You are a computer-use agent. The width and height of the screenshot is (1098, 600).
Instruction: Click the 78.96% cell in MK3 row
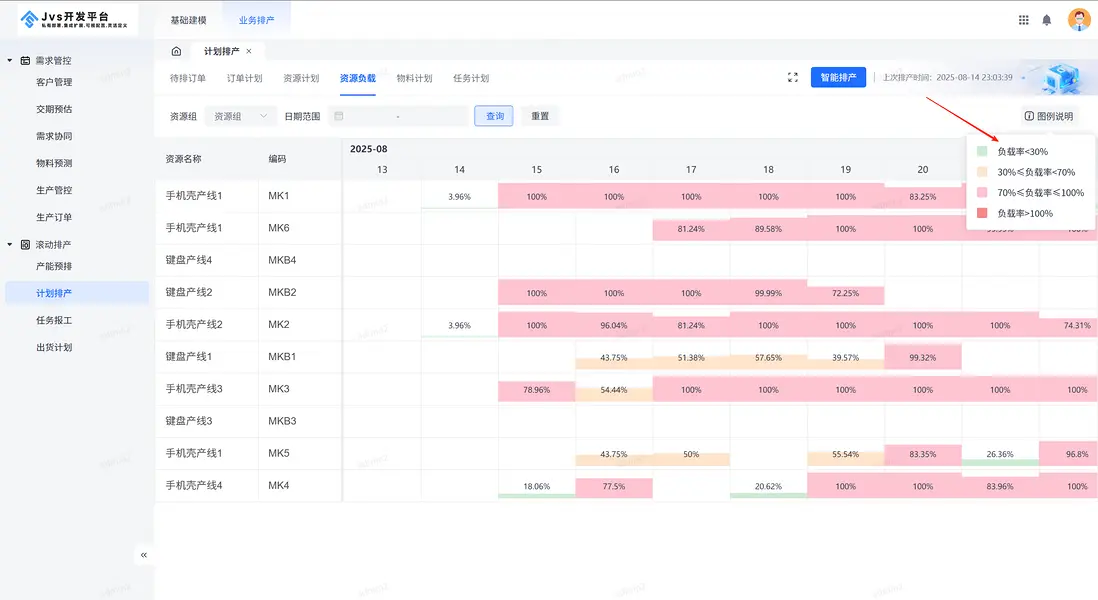point(536,390)
